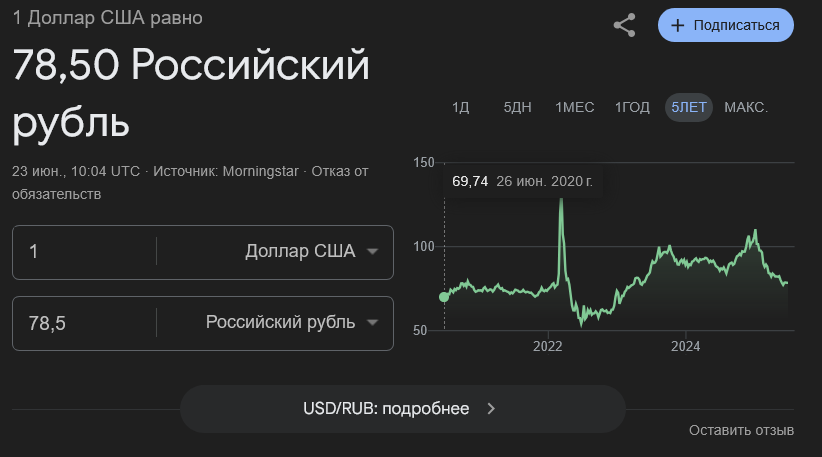Click the ruble amount field showing 78,5

pyautogui.click(x=84, y=323)
